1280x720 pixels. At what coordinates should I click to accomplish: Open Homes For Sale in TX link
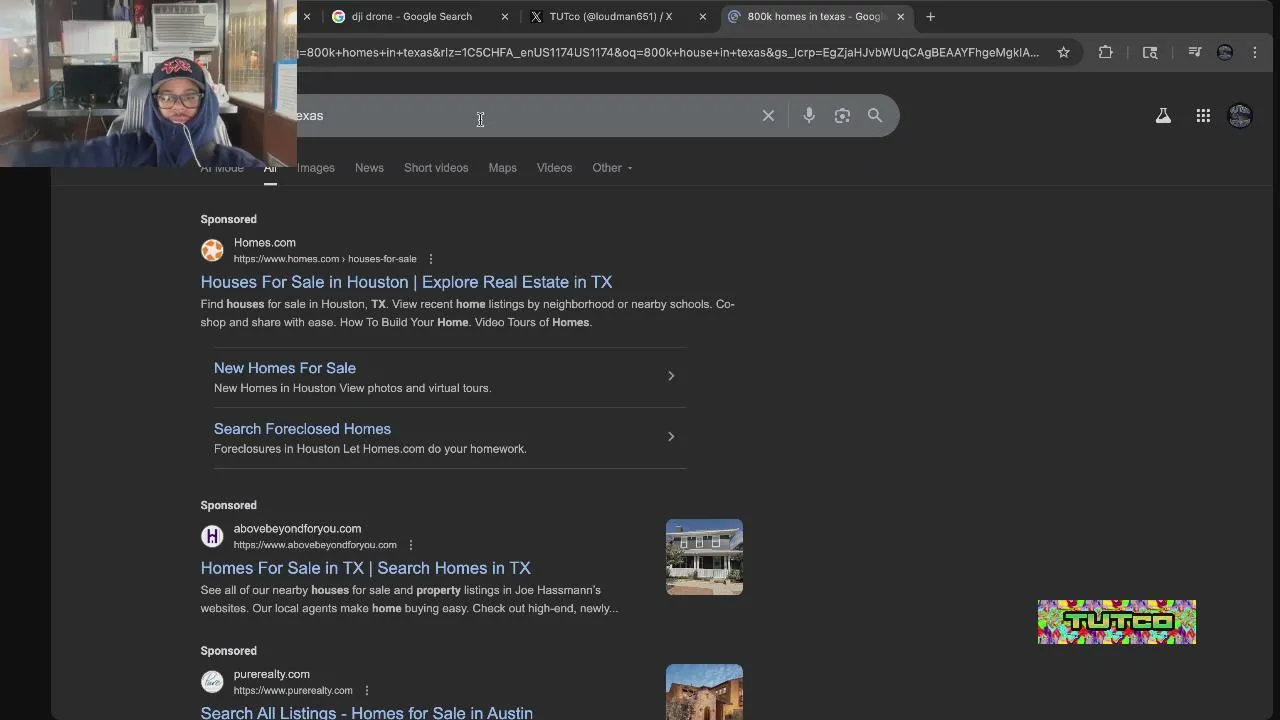tap(365, 568)
